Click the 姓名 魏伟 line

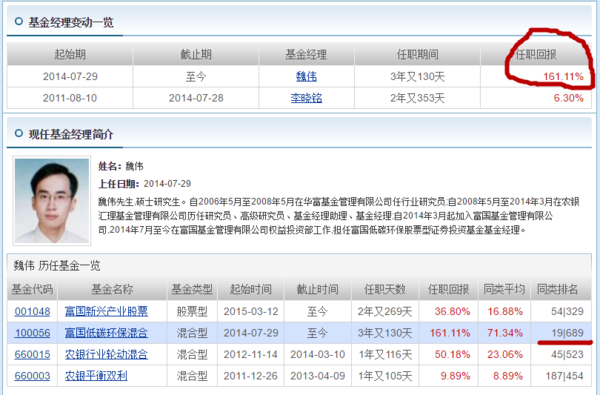[121, 166]
